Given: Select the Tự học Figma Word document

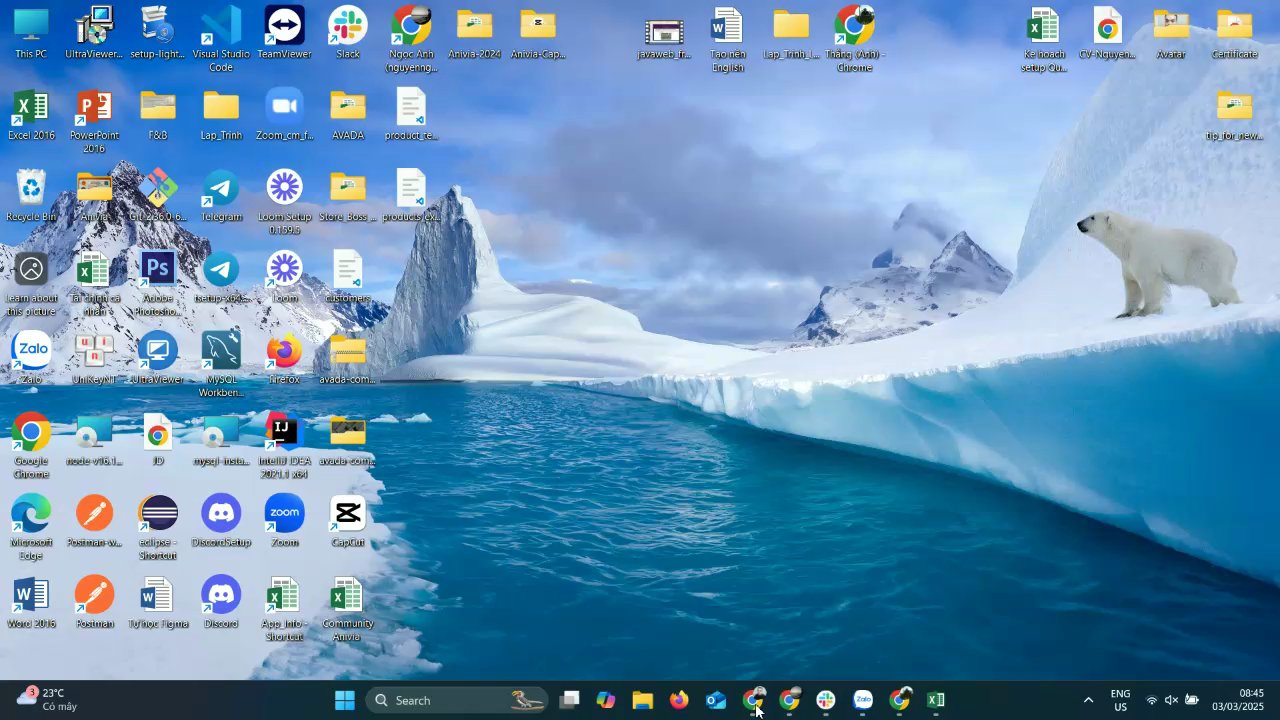Looking at the screenshot, I should tap(158, 601).
